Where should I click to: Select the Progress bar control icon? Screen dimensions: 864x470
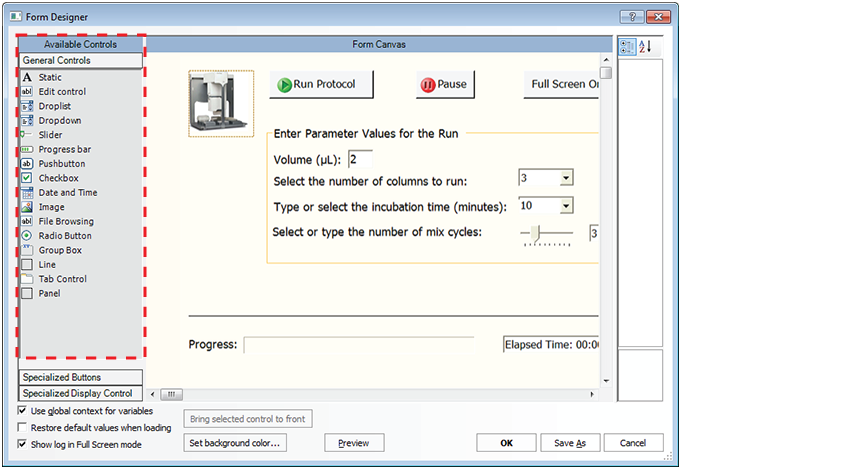tap(27, 149)
